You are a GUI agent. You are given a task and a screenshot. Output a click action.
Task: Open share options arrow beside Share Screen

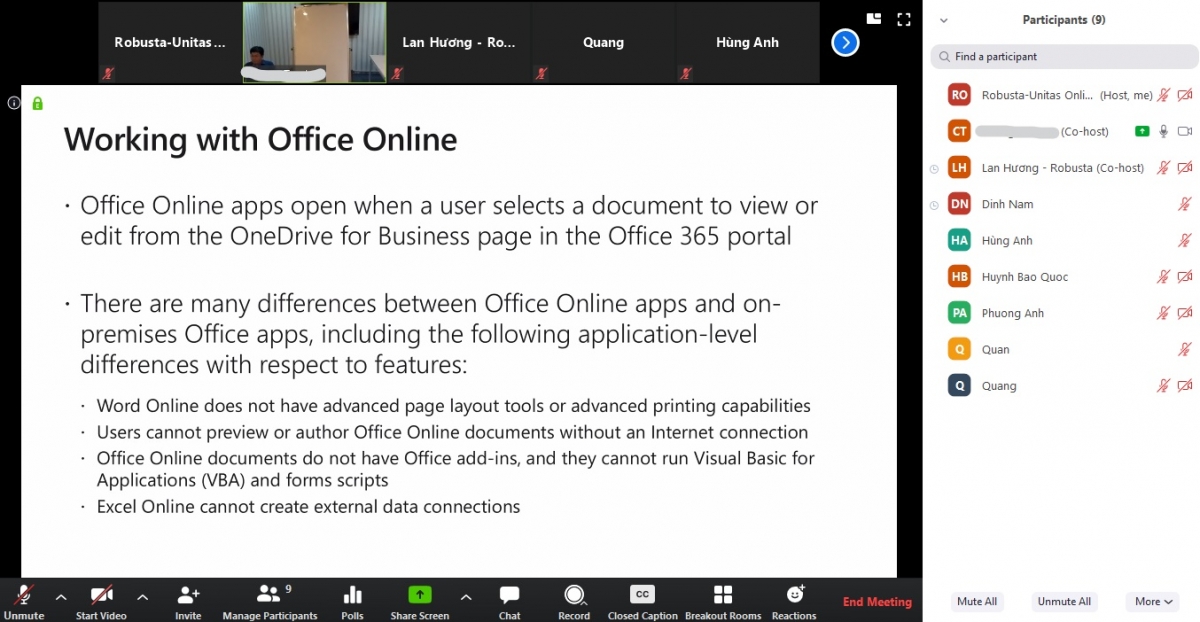coord(465,597)
